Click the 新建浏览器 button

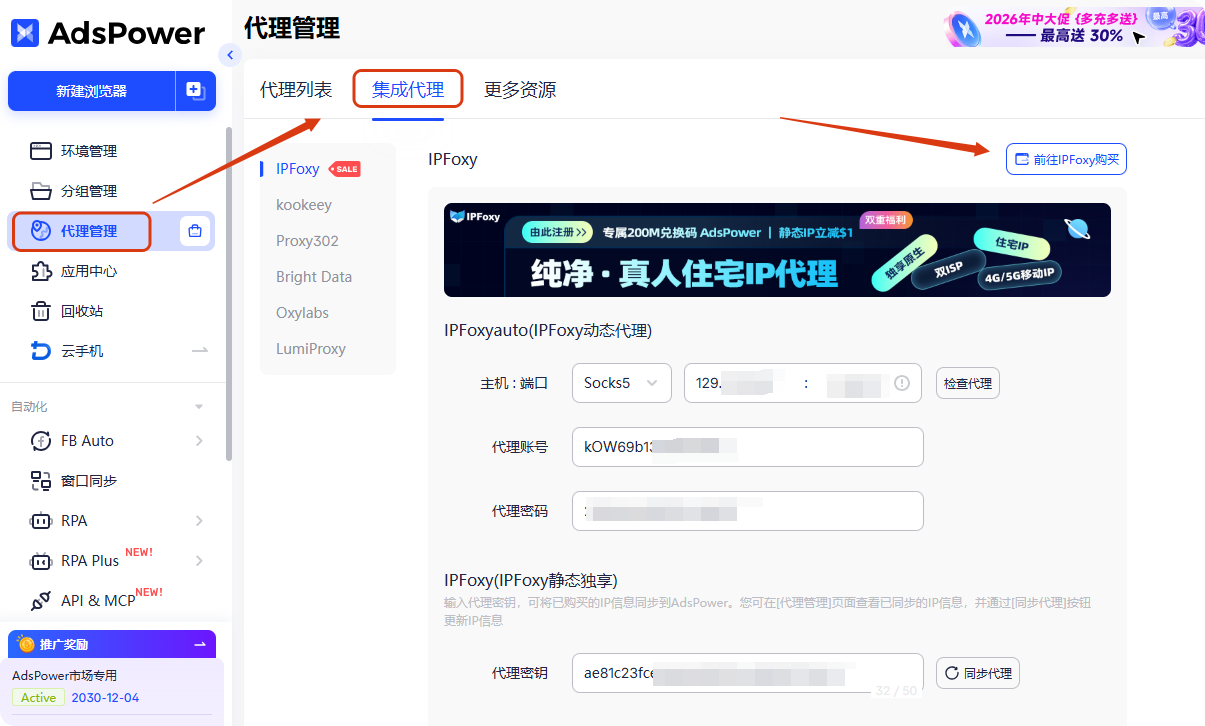92,91
